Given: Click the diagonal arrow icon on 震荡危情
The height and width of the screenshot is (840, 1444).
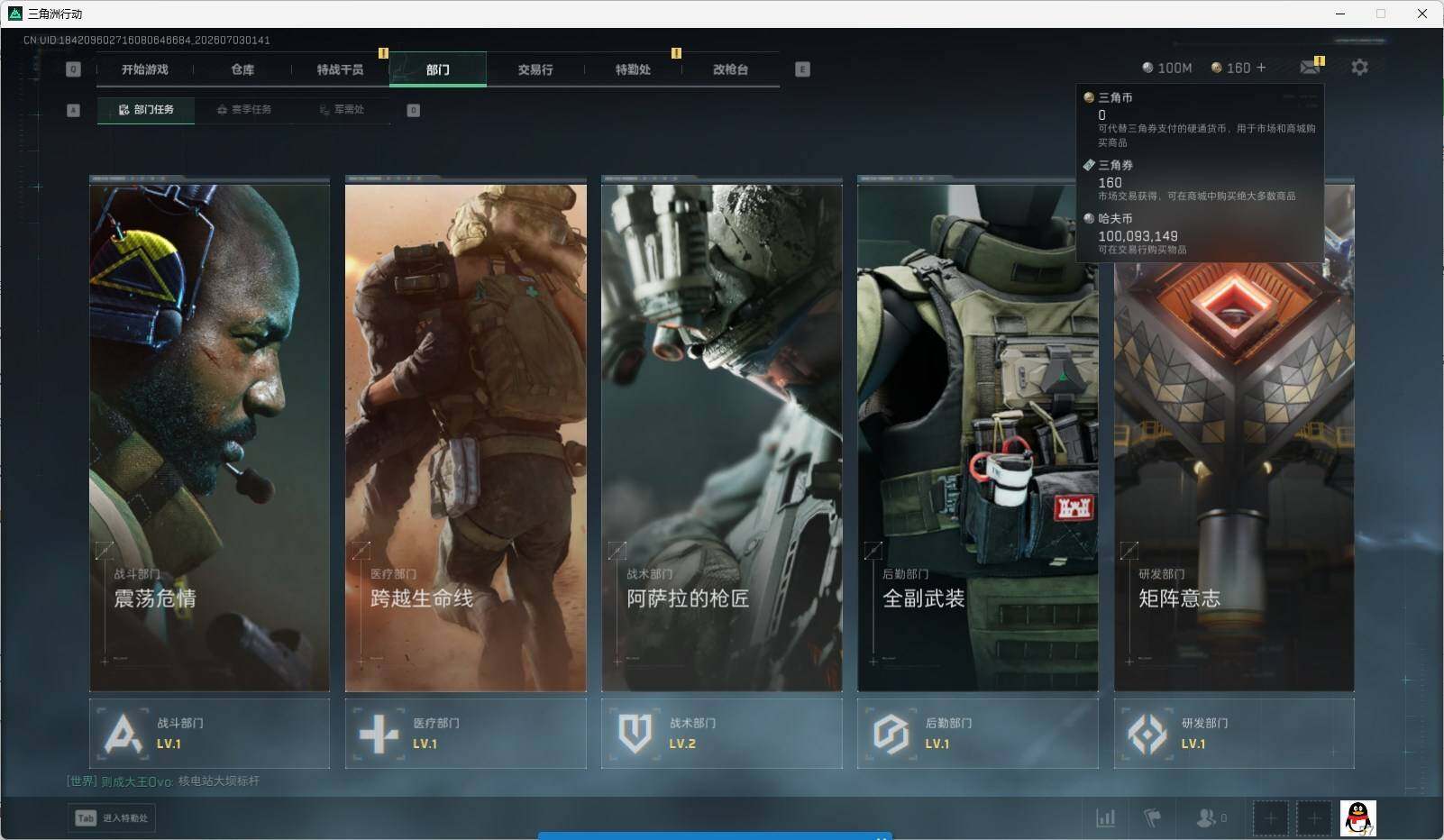Looking at the screenshot, I should 105,550.
